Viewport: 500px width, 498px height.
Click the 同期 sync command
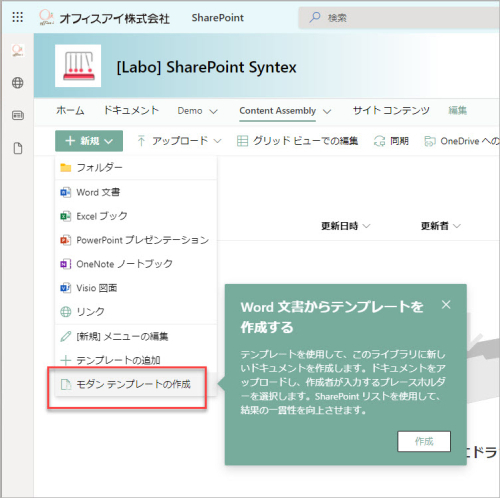pyautogui.click(x=391, y=141)
